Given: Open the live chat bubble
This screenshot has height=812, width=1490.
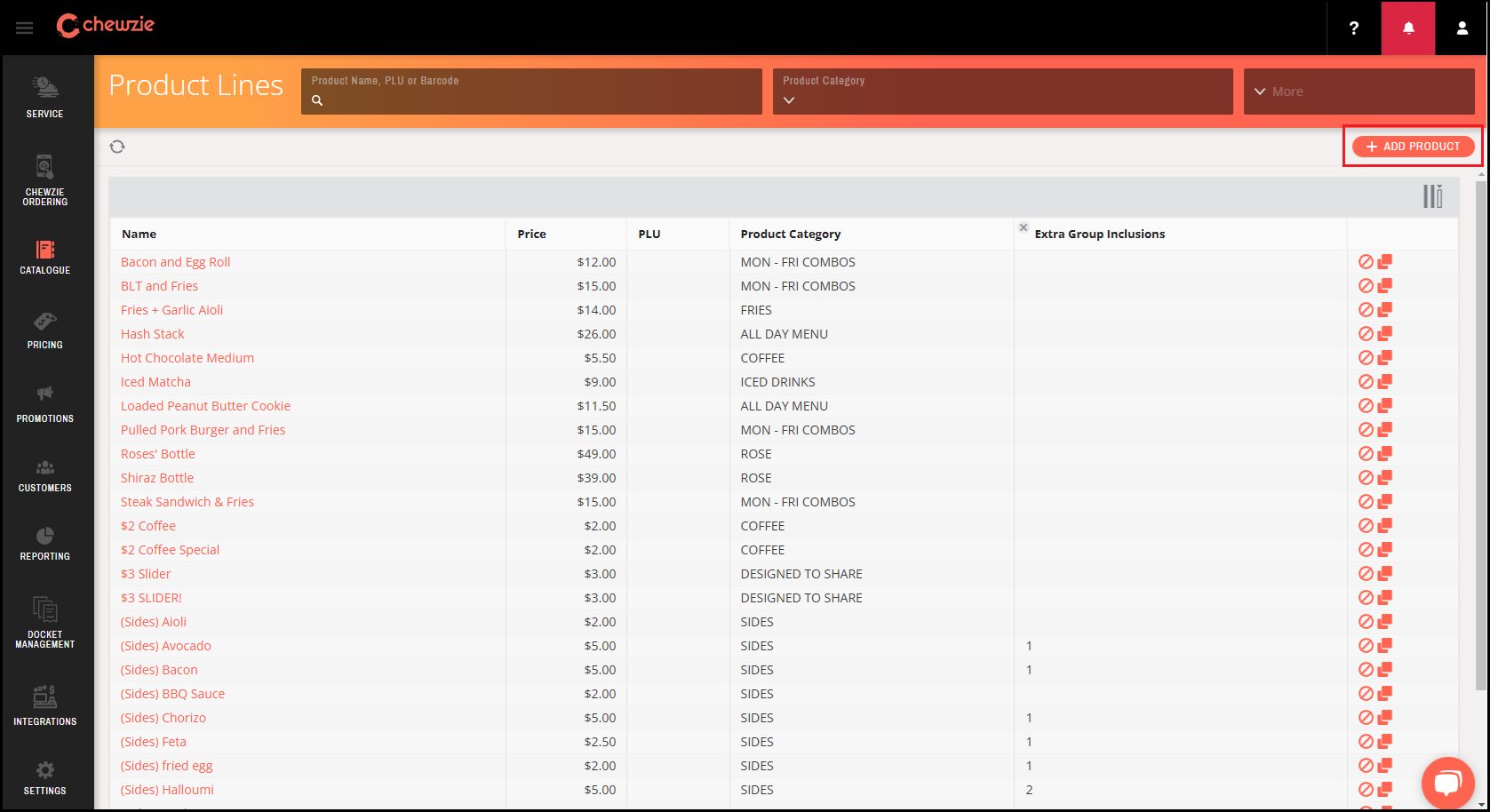Looking at the screenshot, I should 1447,783.
